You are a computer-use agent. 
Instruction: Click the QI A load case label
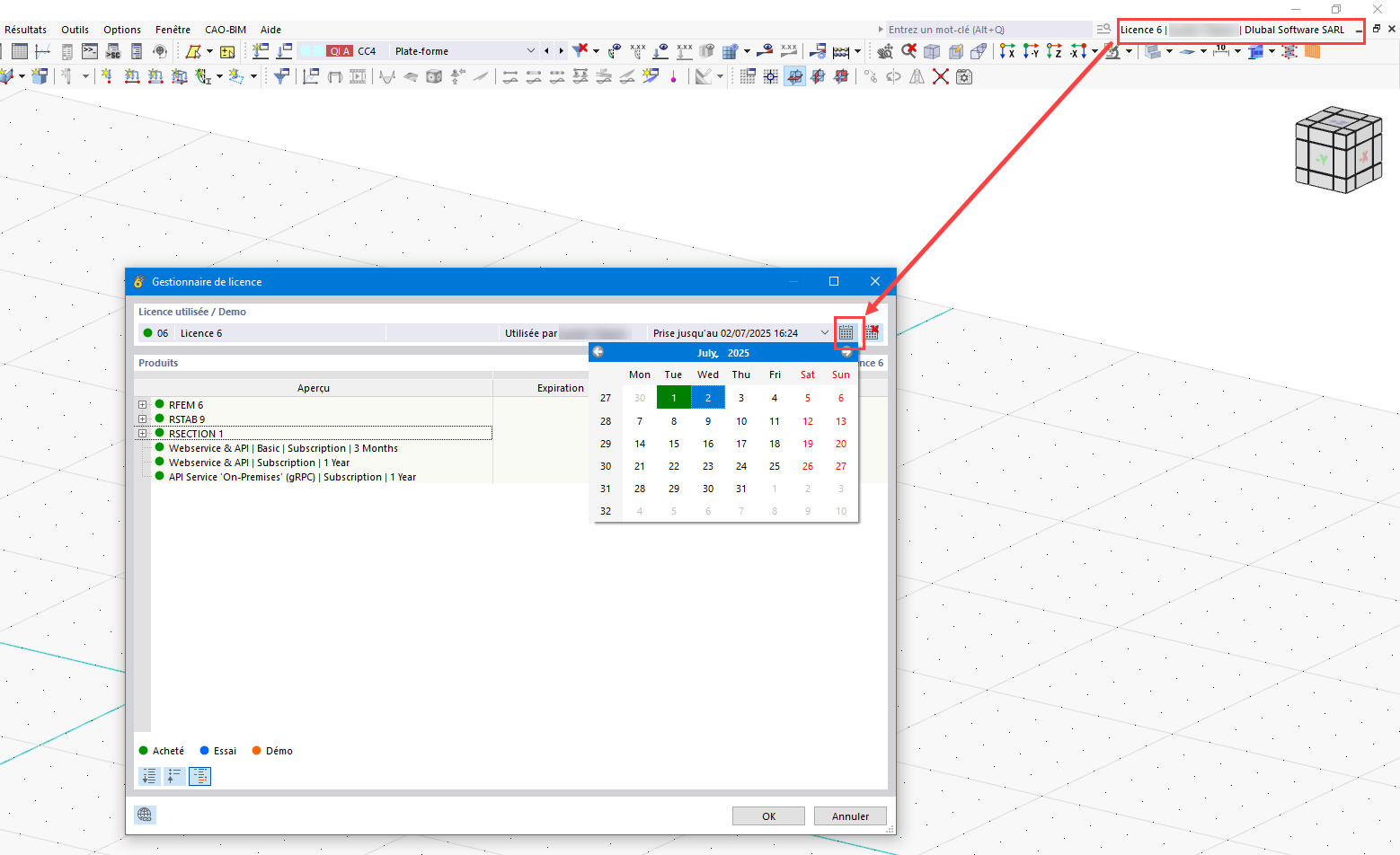pyautogui.click(x=340, y=51)
